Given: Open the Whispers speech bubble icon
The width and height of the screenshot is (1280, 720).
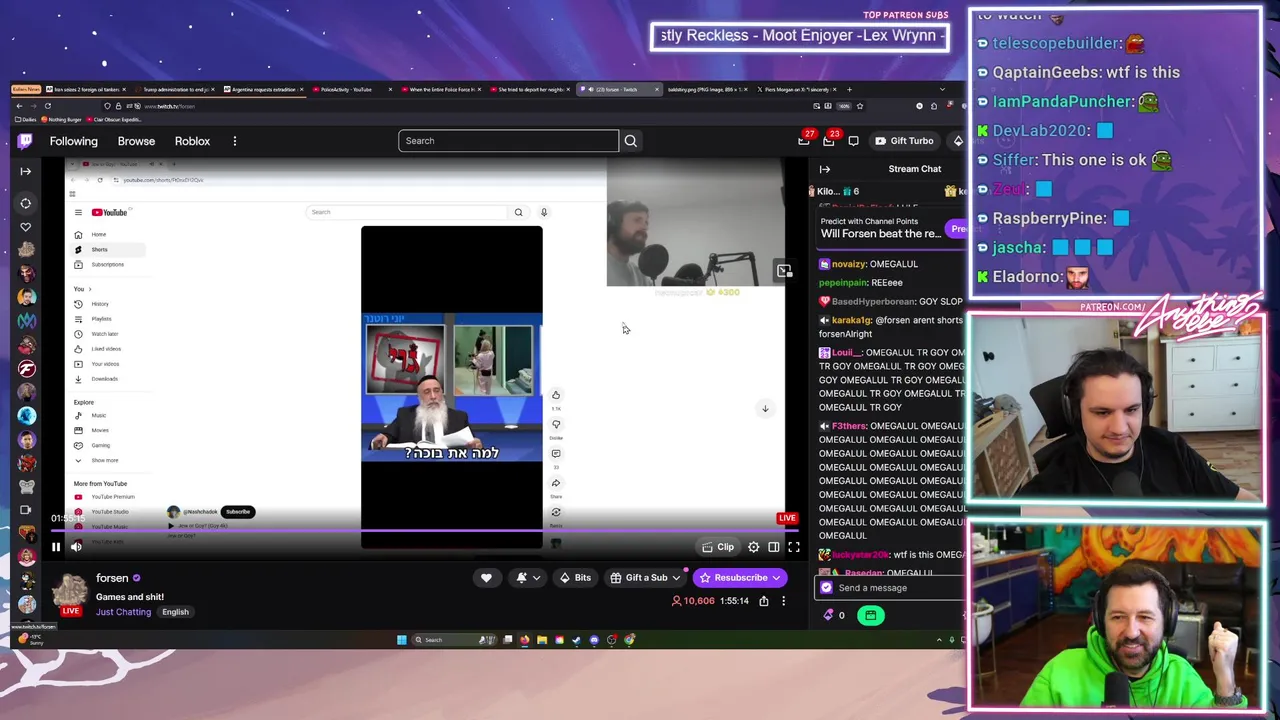Looking at the screenshot, I should coord(853,141).
